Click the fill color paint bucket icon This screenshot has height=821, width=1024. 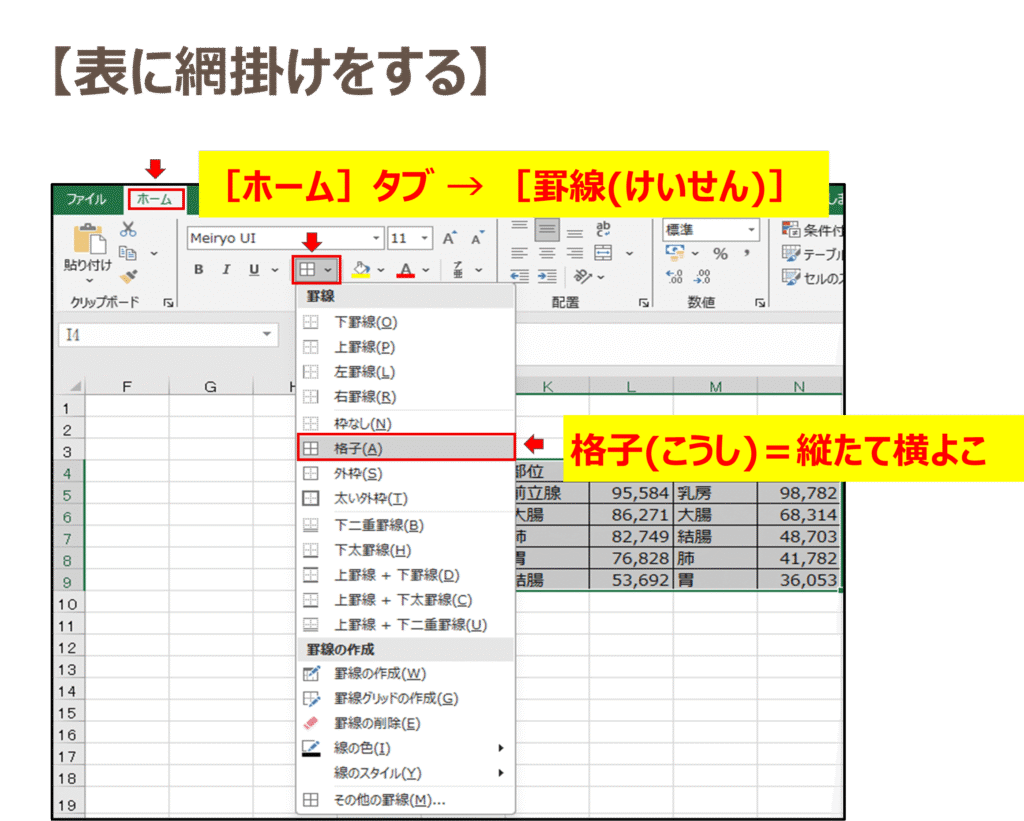(362, 270)
